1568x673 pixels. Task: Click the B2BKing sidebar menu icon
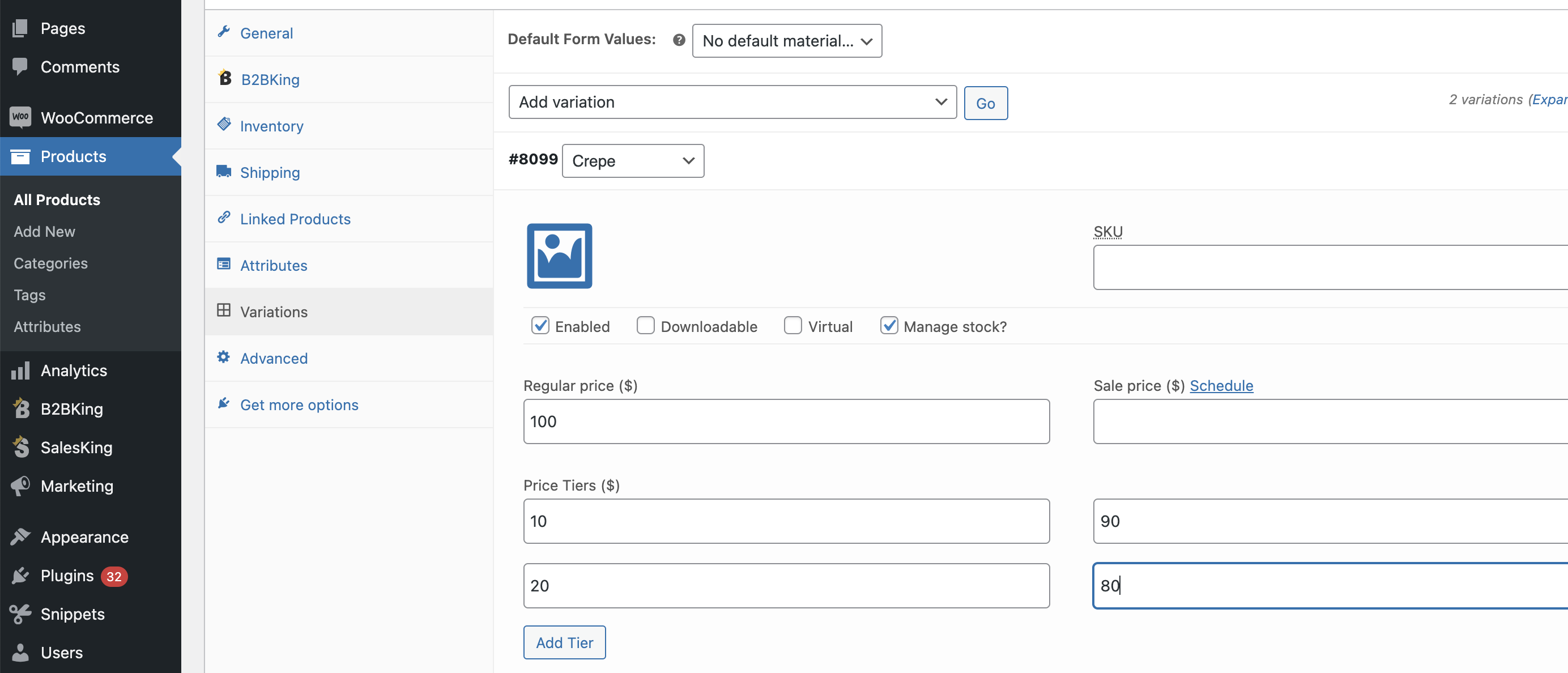[x=22, y=408]
